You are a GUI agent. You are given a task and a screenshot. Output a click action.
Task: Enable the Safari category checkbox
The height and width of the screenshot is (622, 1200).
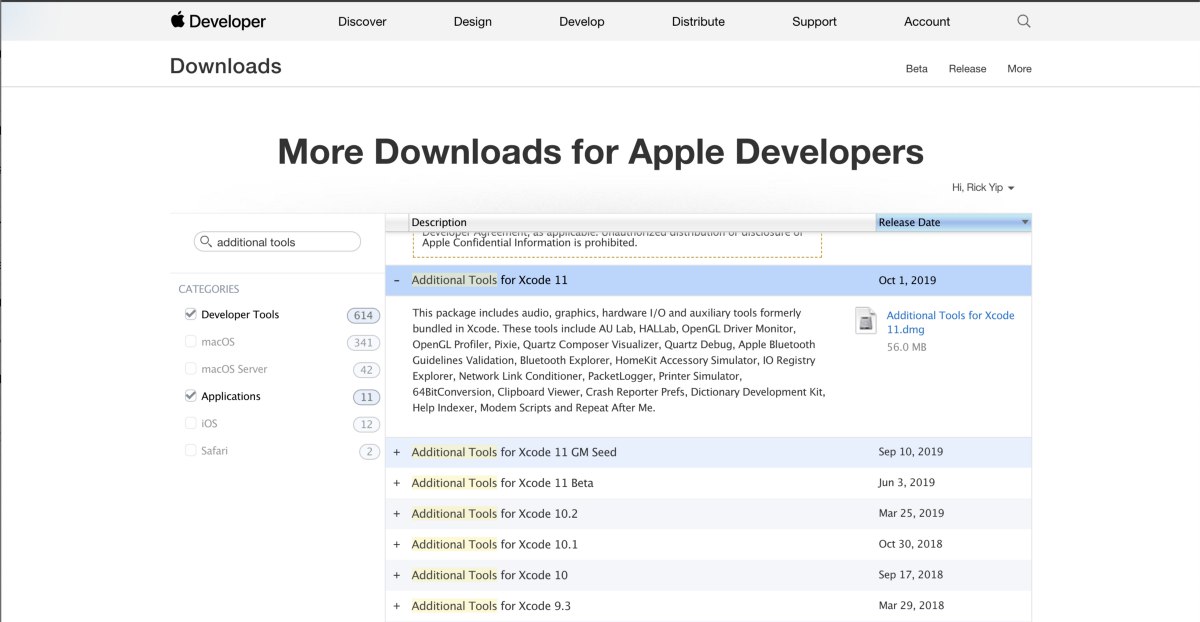[x=190, y=450]
